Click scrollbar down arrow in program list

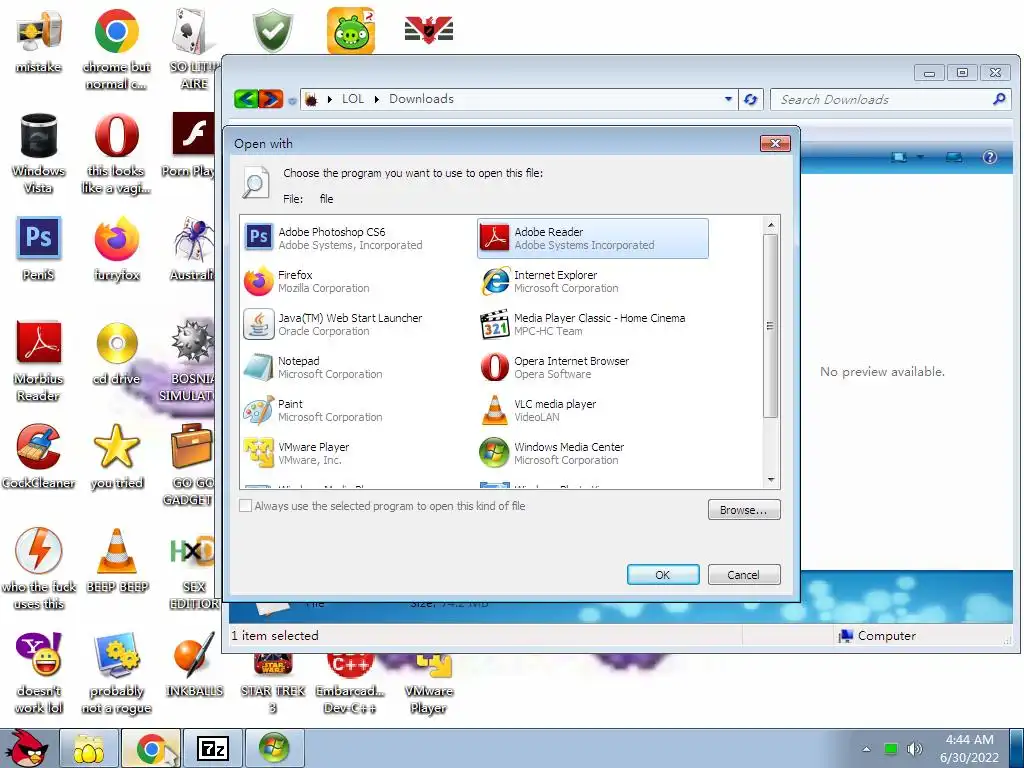click(771, 480)
